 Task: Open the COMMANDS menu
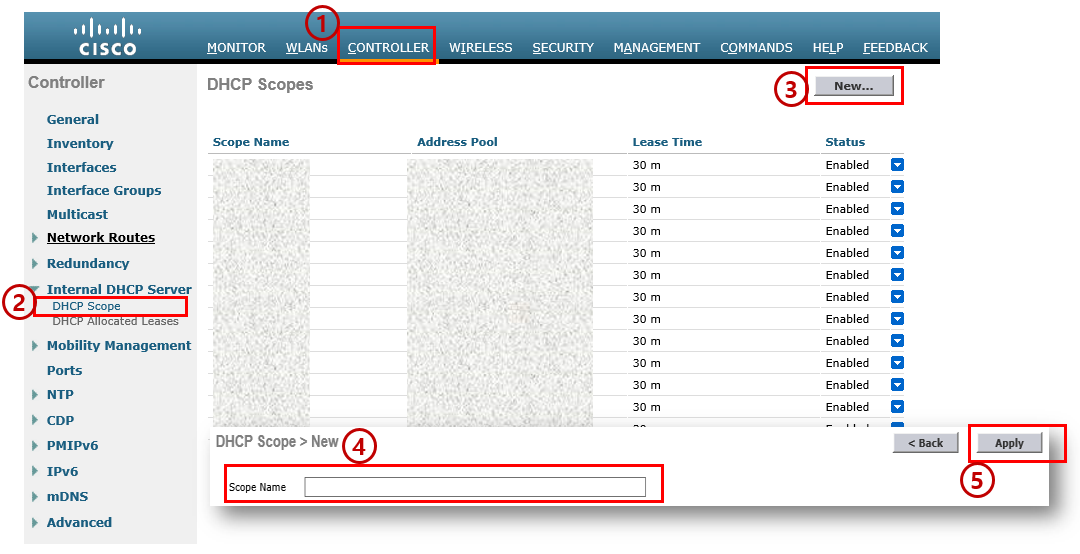[756, 48]
